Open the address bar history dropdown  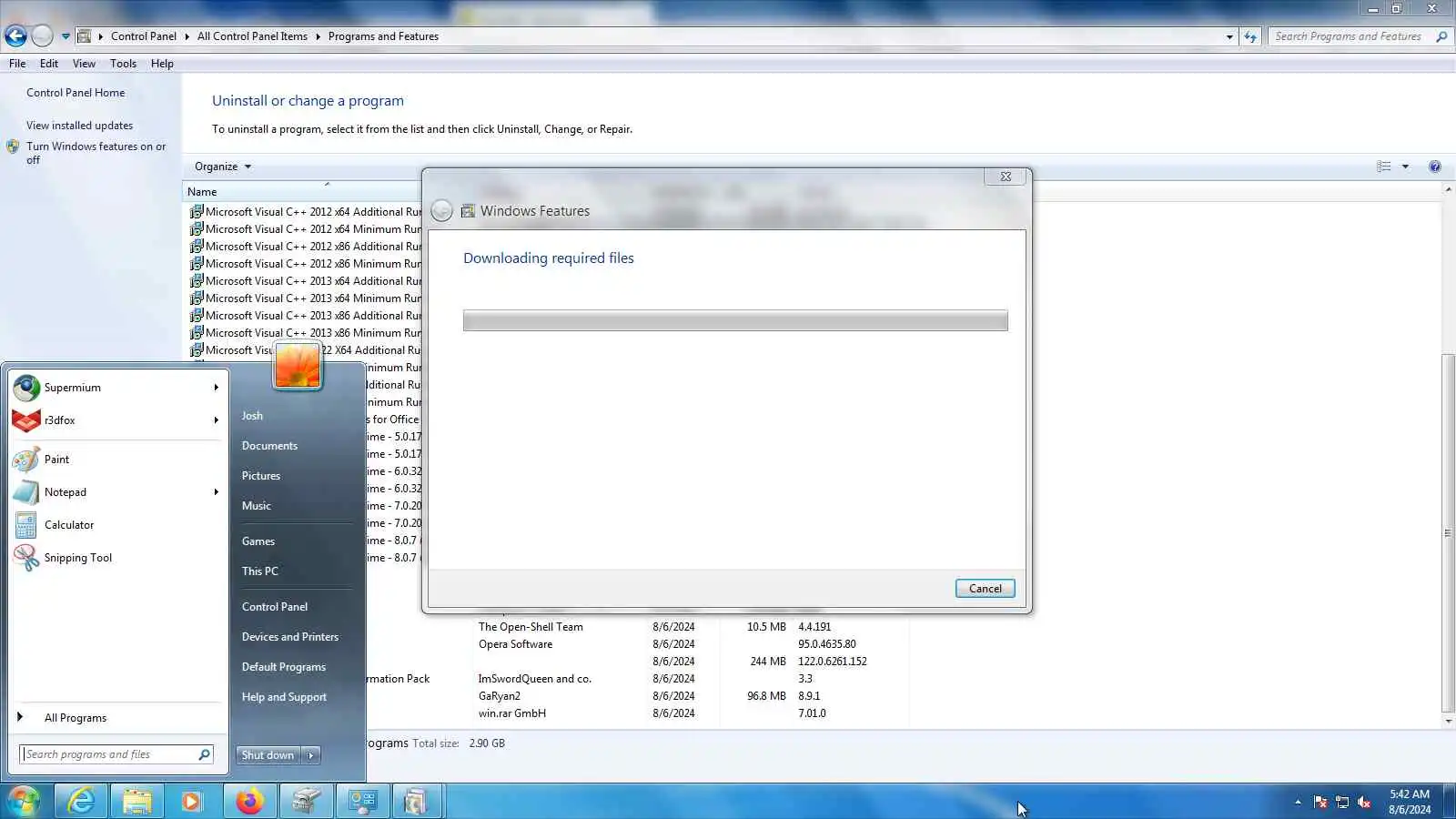(x=1229, y=37)
